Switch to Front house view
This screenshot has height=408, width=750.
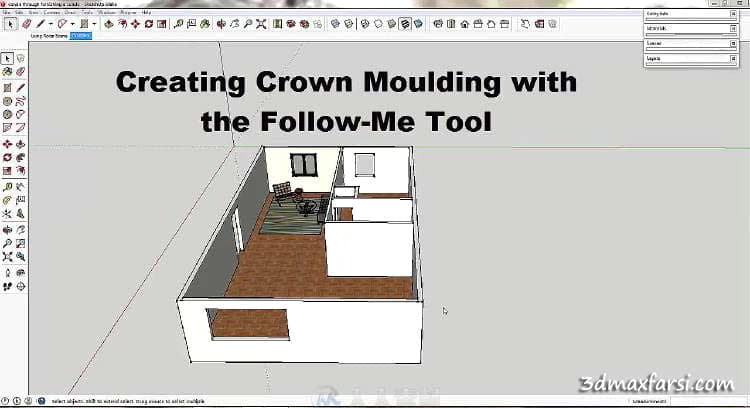tap(464, 23)
